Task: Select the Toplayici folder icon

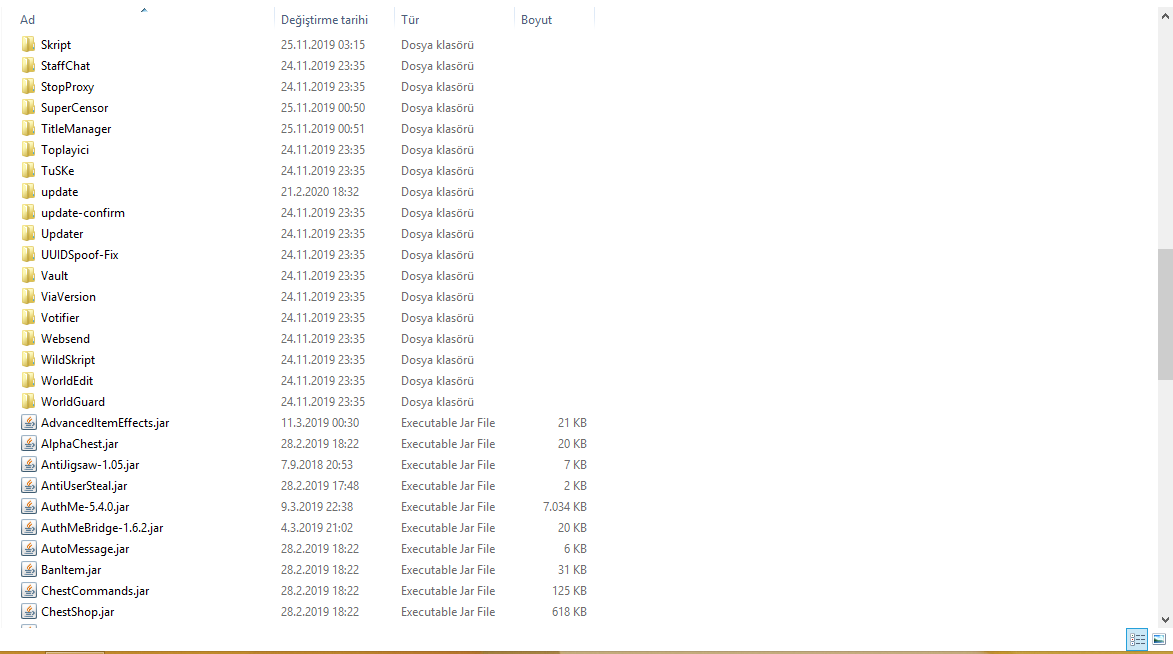Action: 28,149
